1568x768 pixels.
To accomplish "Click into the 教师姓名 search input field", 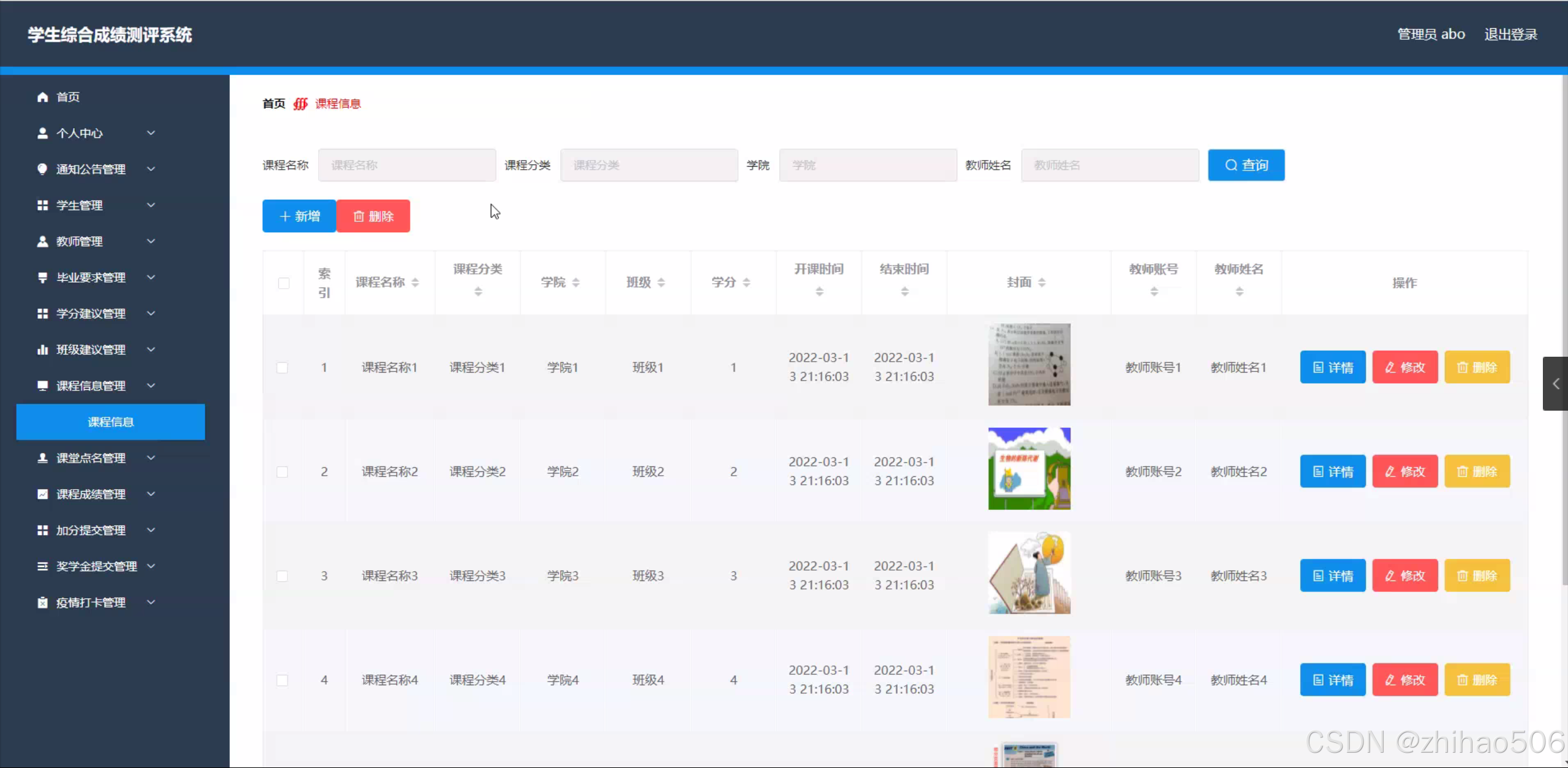I will (1110, 165).
